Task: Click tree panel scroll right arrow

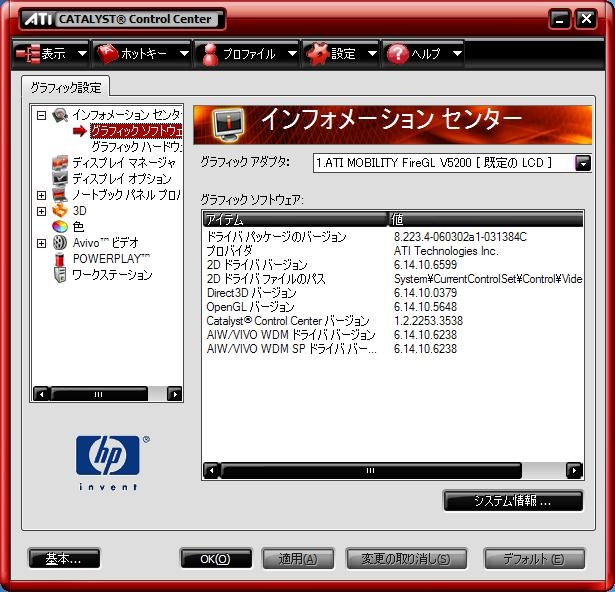Action: pyautogui.click(x=175, y=394)
